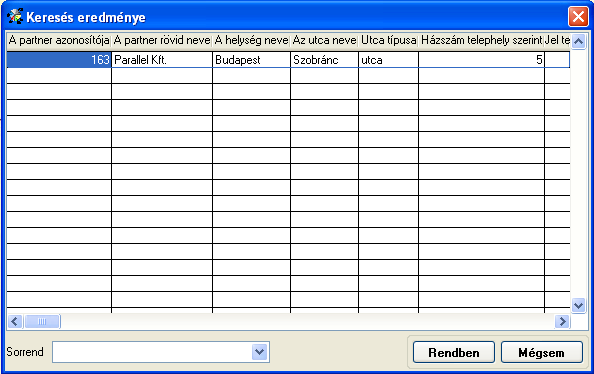Click the application icon in title bar
Viewport: 594px width, 374px height.
[15, 17]
